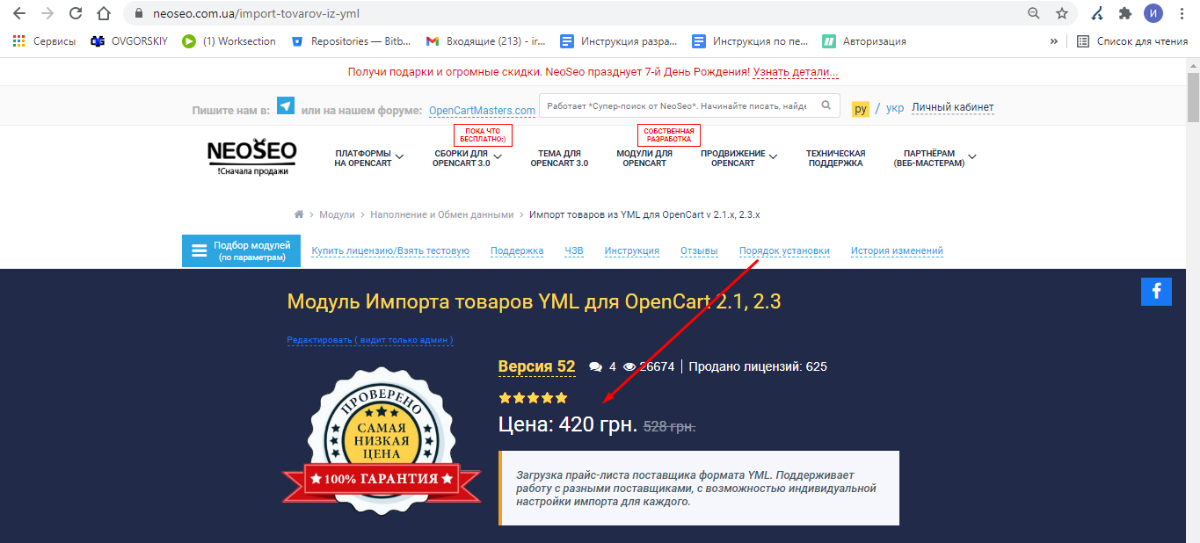
Task: Click the five-star rating
Action: pos(533,397)
